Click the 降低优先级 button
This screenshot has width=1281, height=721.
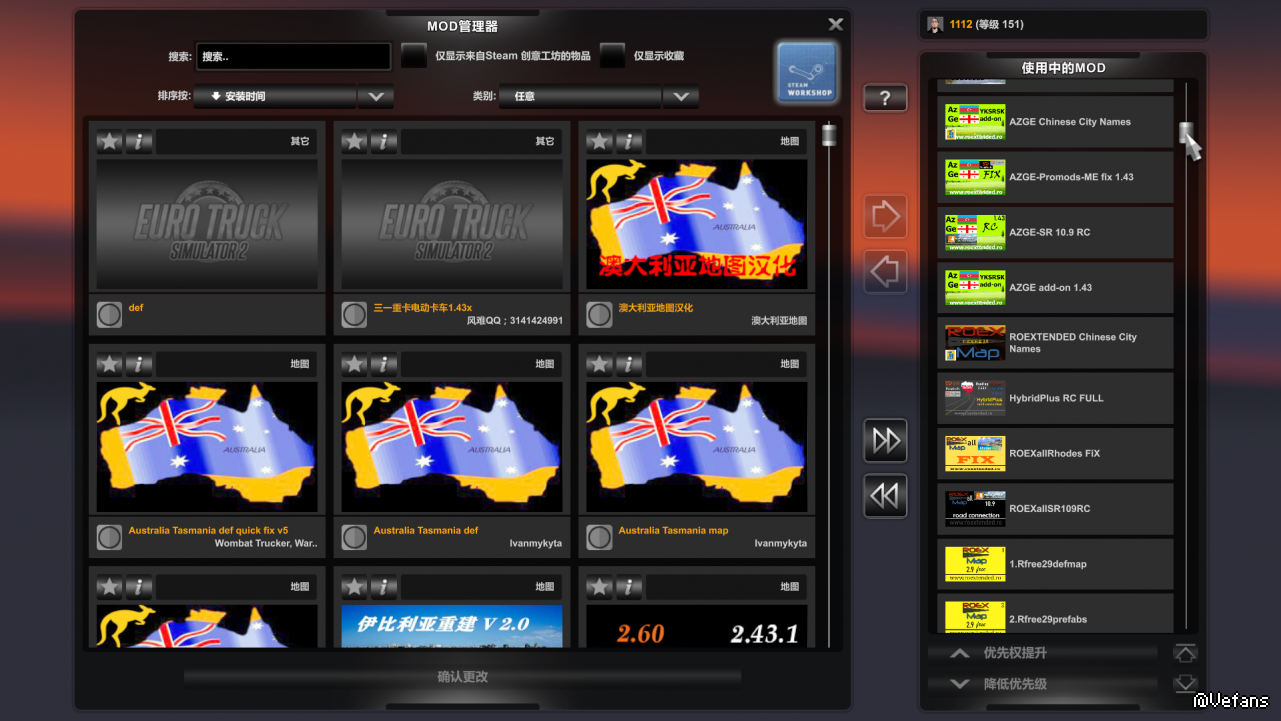coord(1043,684)
